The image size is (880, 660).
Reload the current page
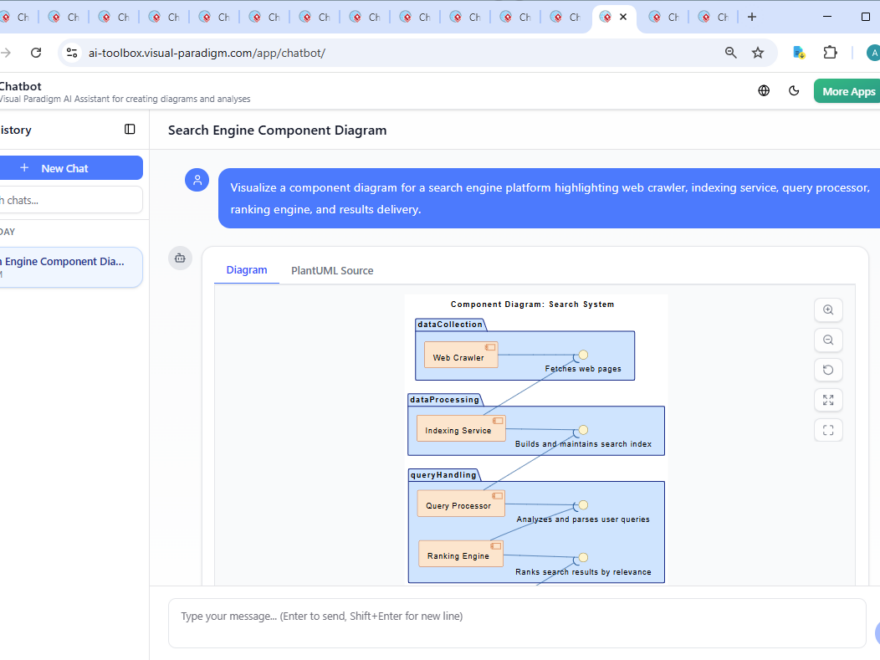[36, 53]
